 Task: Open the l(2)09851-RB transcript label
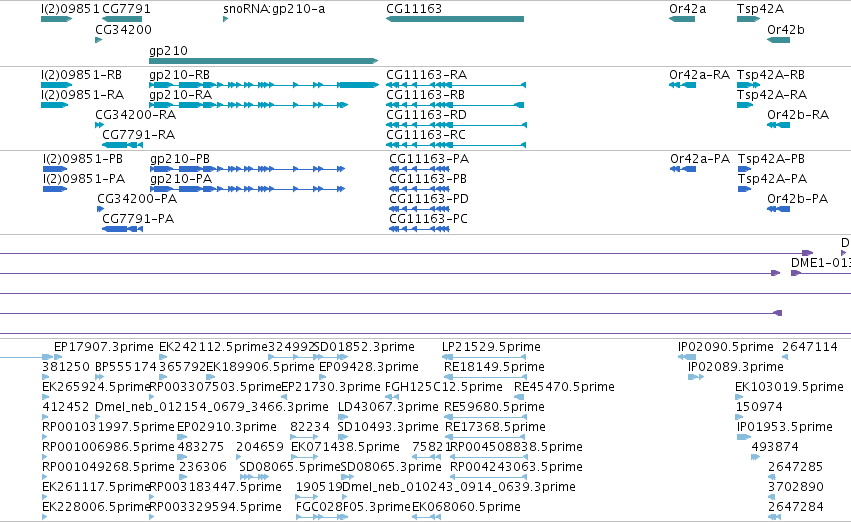coord(81,74)
